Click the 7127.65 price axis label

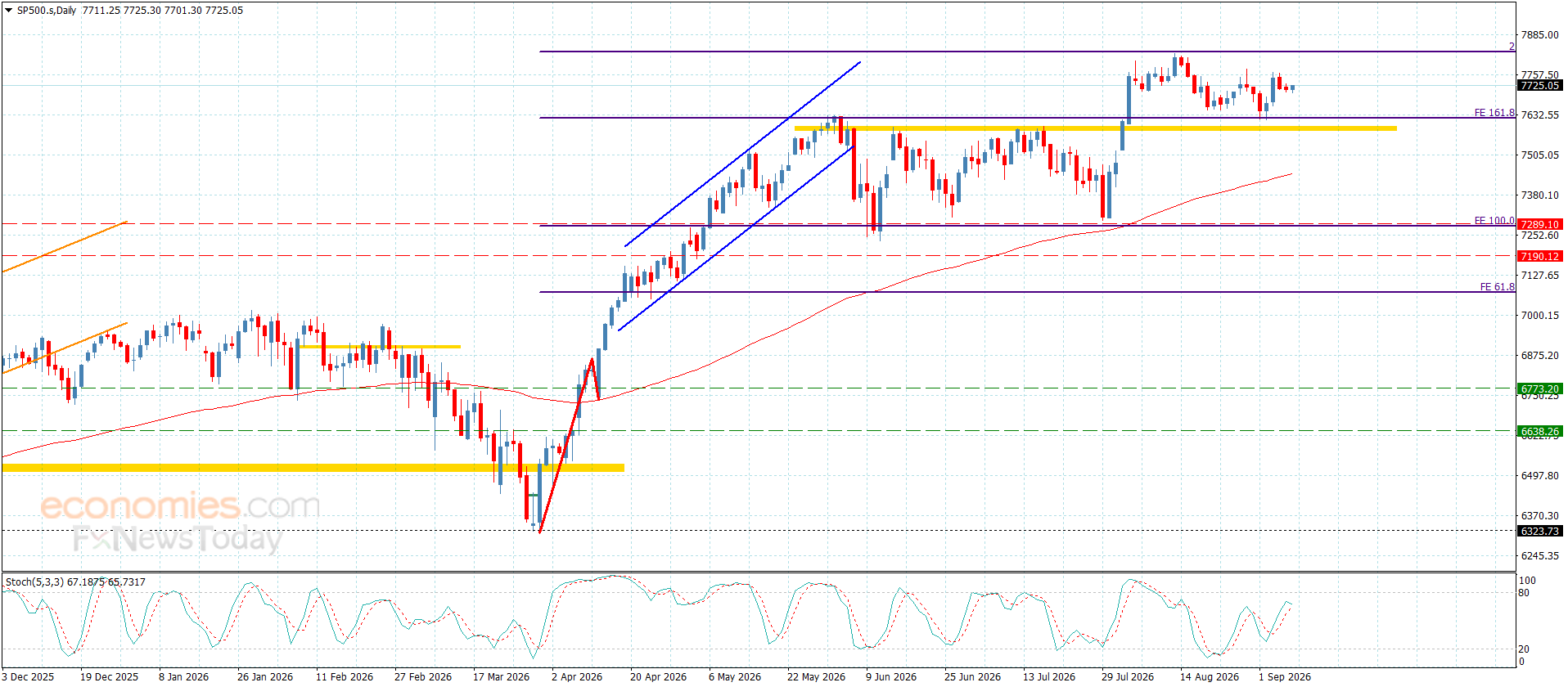[x=1539, y=276]
